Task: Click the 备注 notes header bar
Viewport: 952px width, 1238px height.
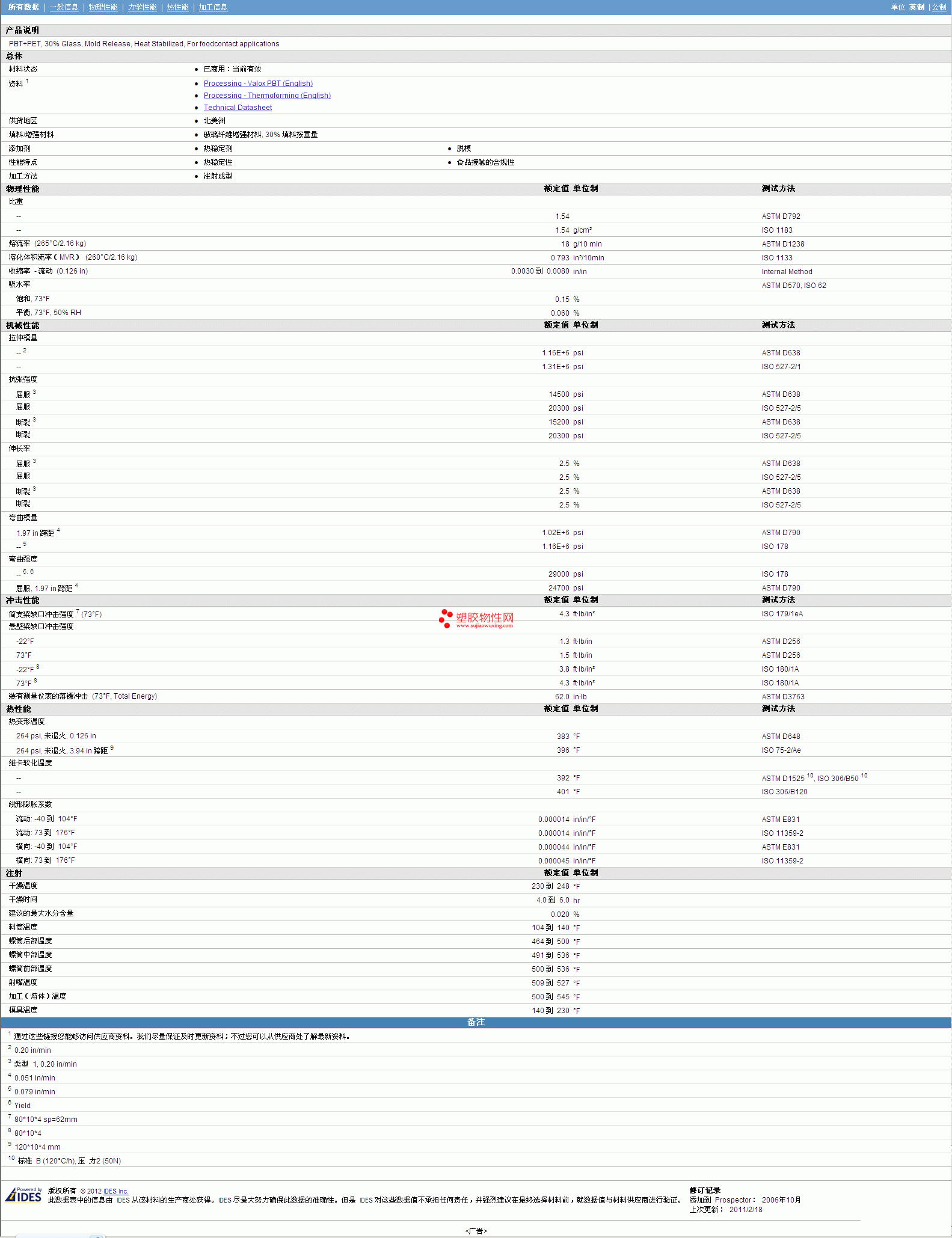Action: pos(476,1022)
